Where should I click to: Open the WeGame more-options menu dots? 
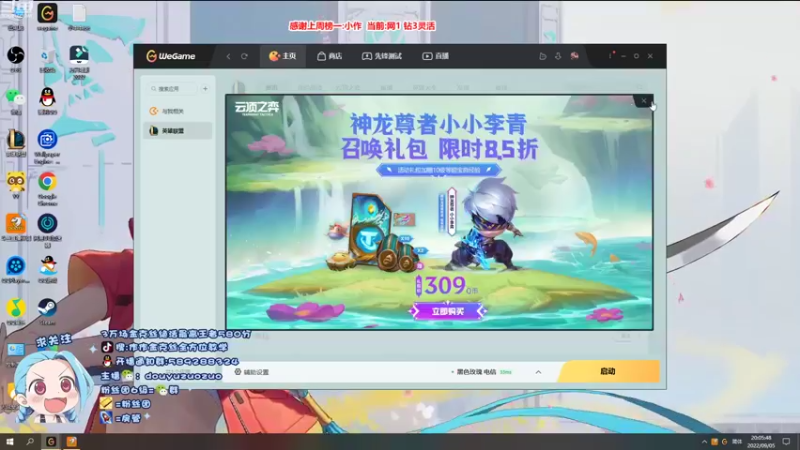[x=610, y=56]
